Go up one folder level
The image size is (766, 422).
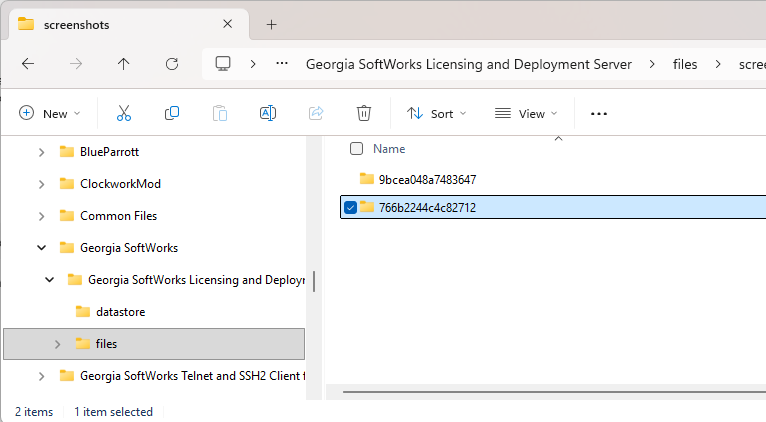(x=124, y=63)
